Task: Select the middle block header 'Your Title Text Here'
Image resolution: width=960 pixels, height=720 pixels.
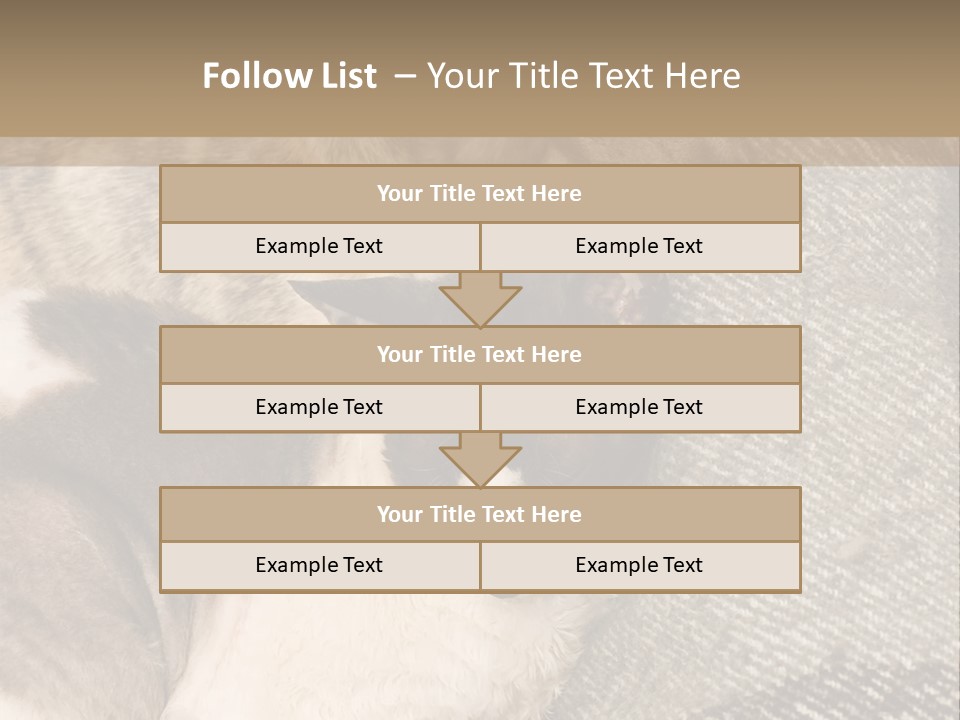Action: (x=479, y=354)
